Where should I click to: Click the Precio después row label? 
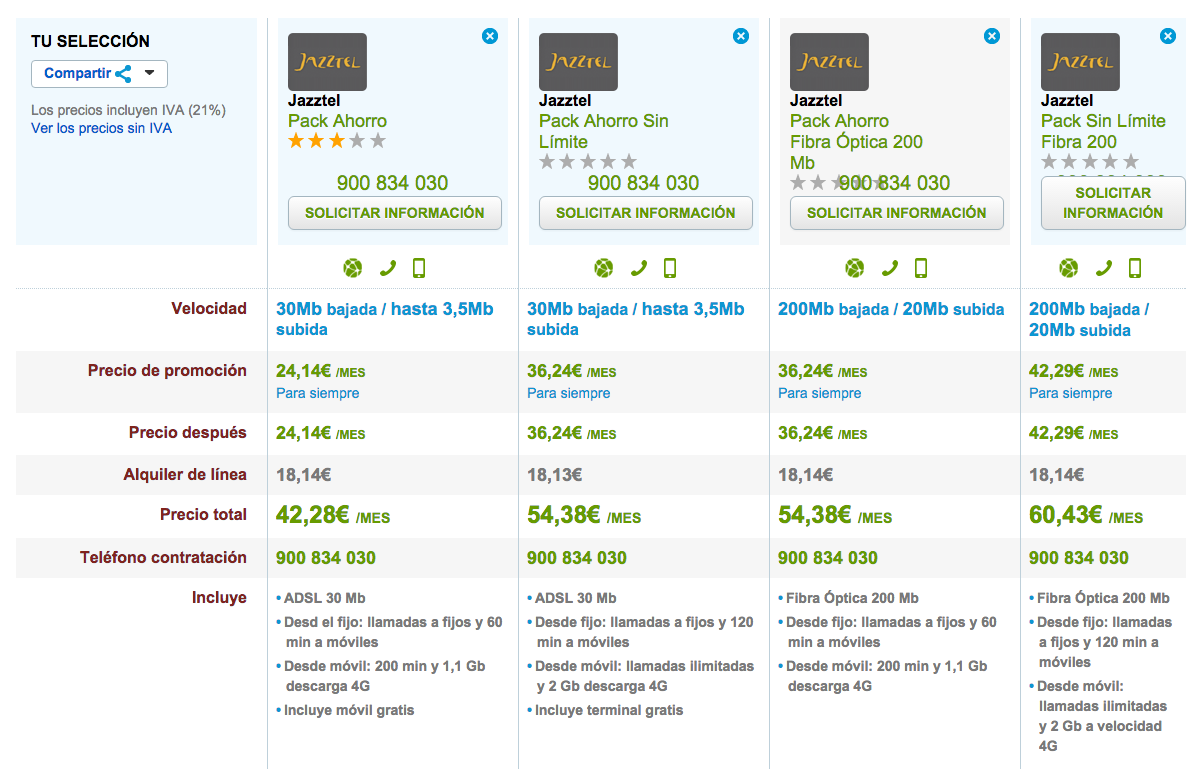coord(188,433)
